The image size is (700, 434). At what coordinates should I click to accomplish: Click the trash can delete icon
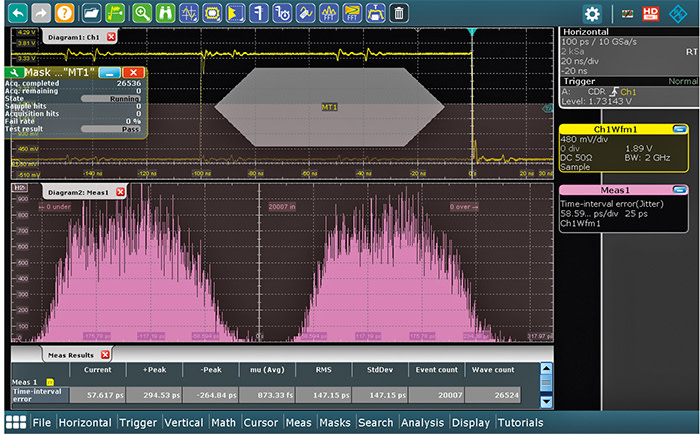coord(399,13)
